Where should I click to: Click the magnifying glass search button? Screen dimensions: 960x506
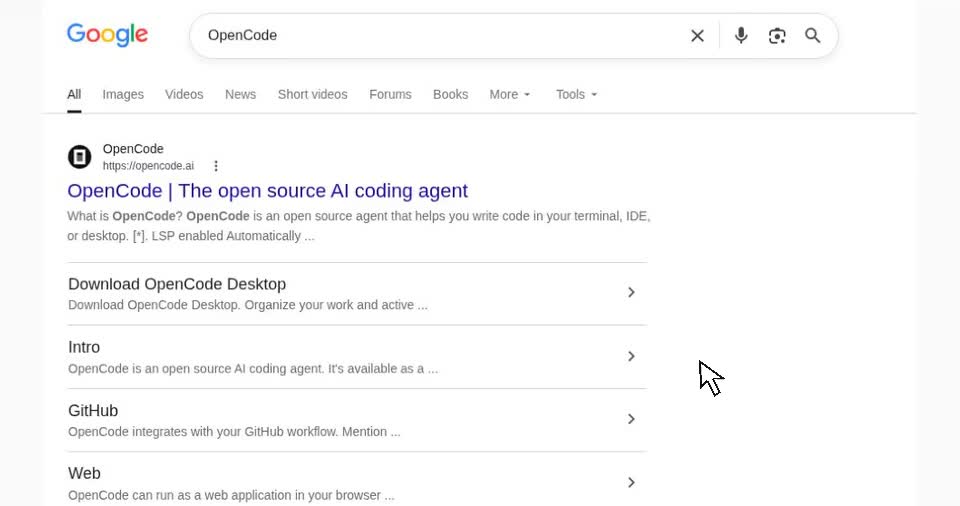coord(812,36)
